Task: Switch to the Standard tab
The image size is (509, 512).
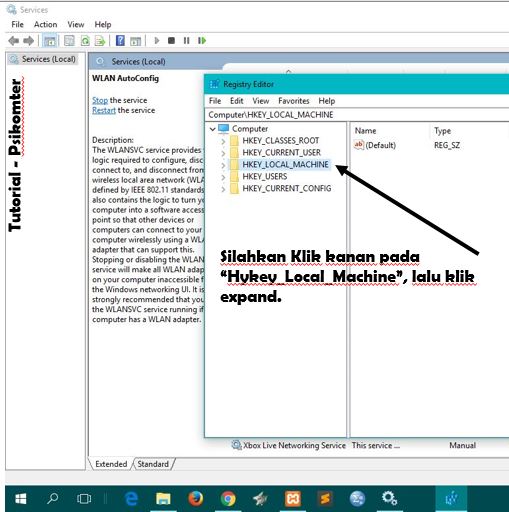Action: [153, 464]
